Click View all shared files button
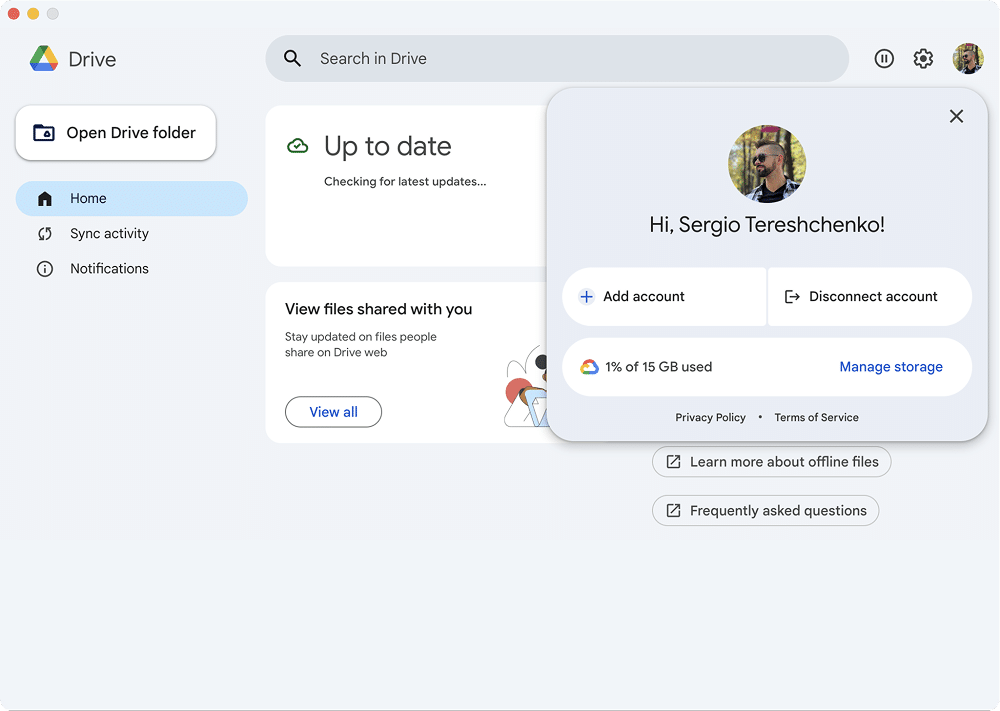This screenshot has width=1000, height=711. tap(333, 412)
